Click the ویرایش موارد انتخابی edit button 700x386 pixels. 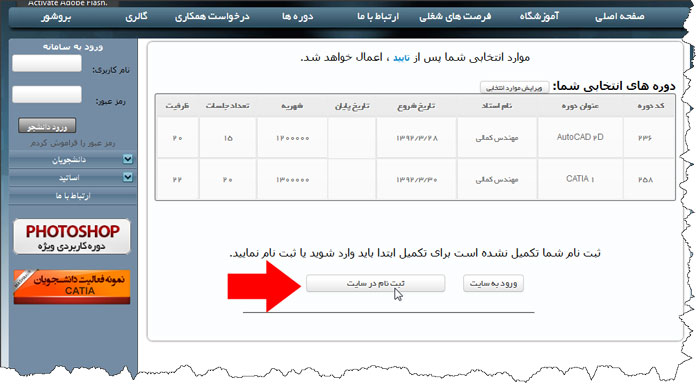click(x=514, y=87)
